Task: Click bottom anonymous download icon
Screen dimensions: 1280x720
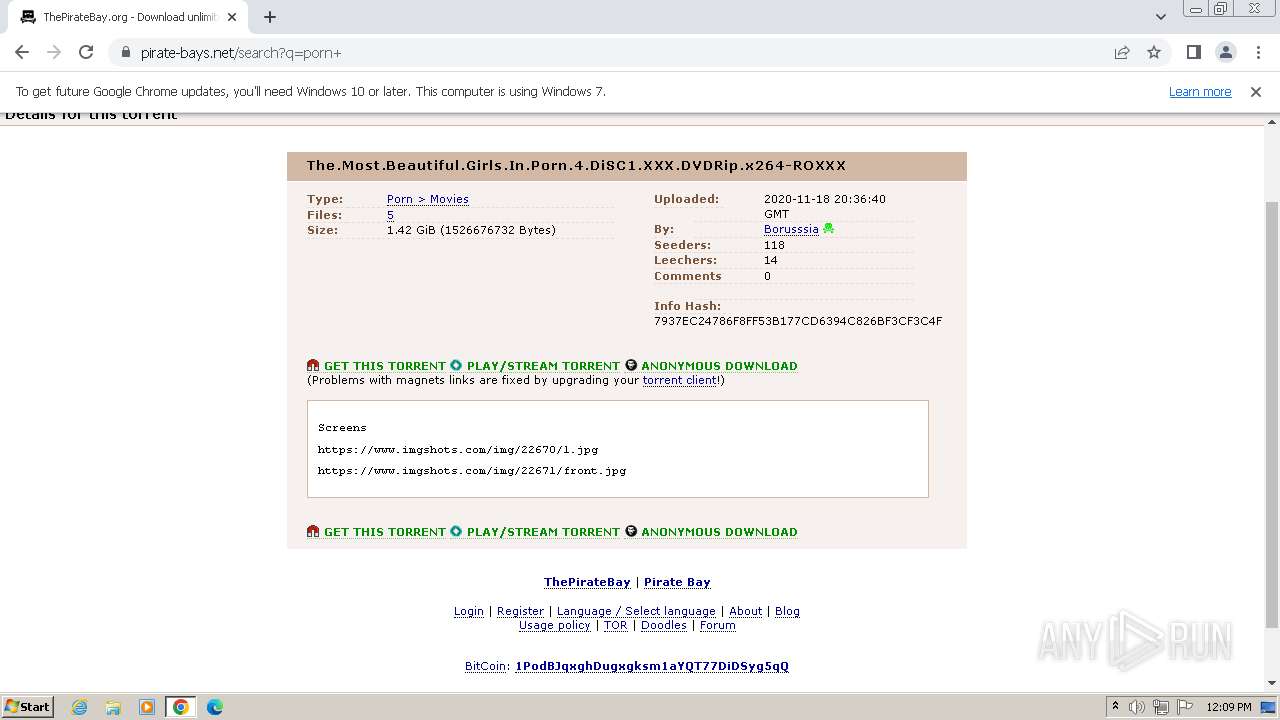Action: coord(631,532)
